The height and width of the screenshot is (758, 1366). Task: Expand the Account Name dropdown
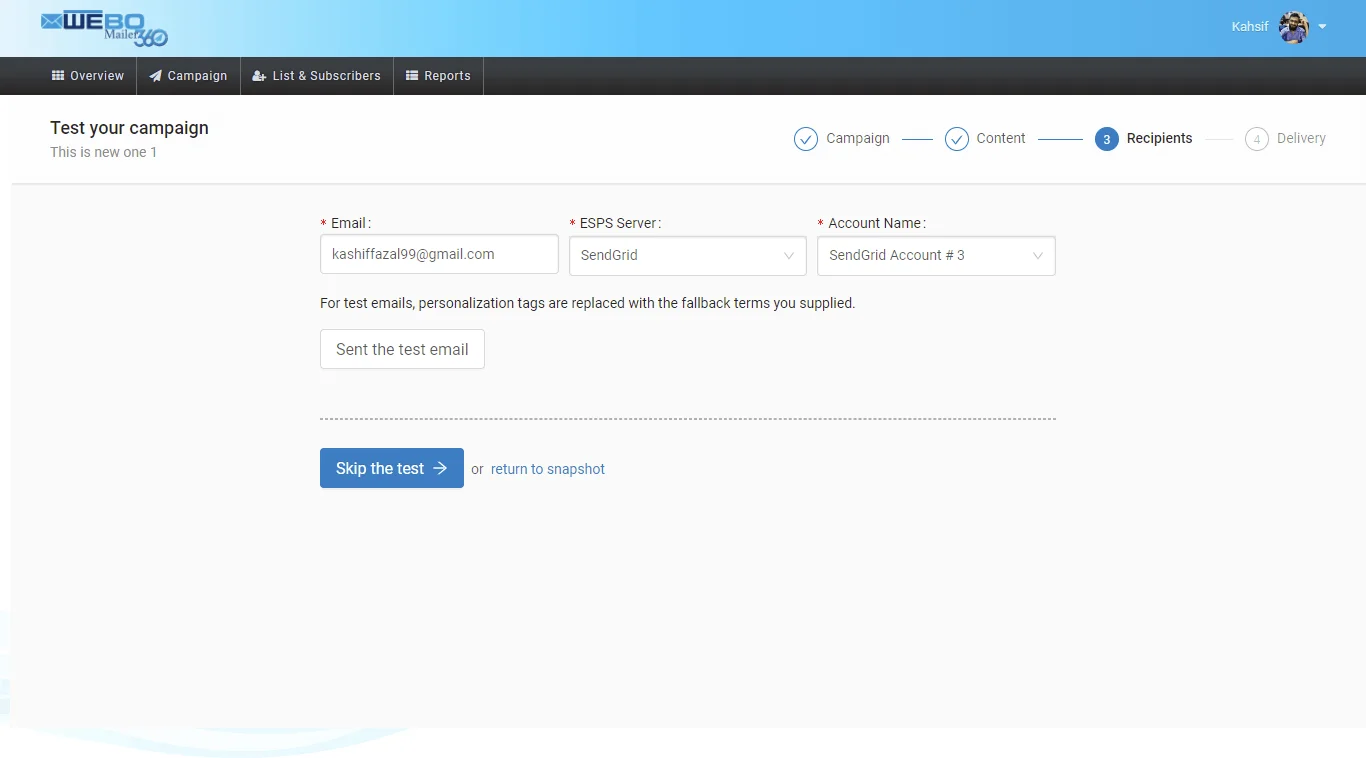tap(935, 256)
